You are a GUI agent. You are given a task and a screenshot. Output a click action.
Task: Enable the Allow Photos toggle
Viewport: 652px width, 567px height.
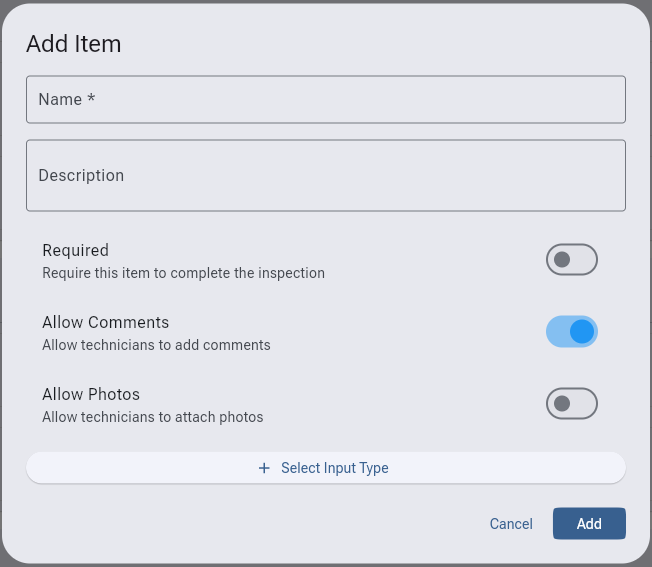coord(572,403)
